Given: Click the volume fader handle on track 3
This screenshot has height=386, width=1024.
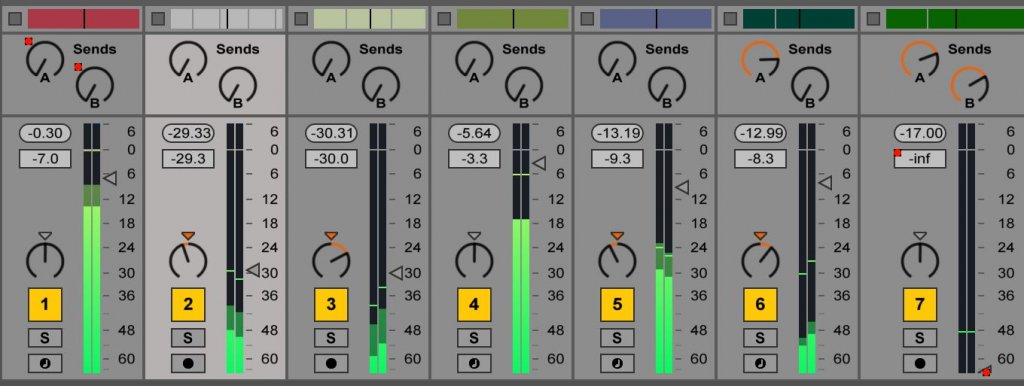Looking at the screenshot, I should click(x=396, y=273).
